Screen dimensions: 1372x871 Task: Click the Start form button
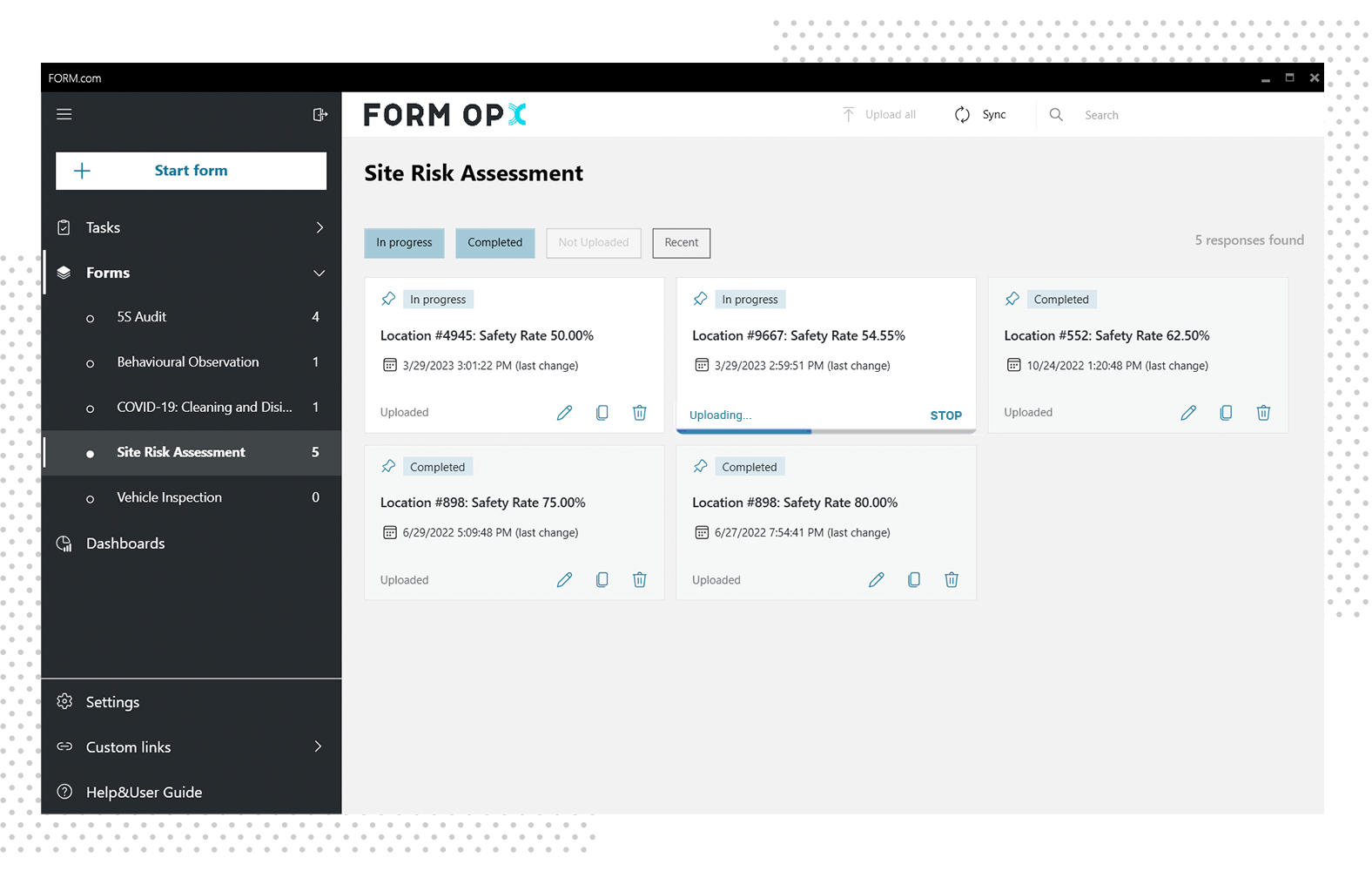pos(192,171)
